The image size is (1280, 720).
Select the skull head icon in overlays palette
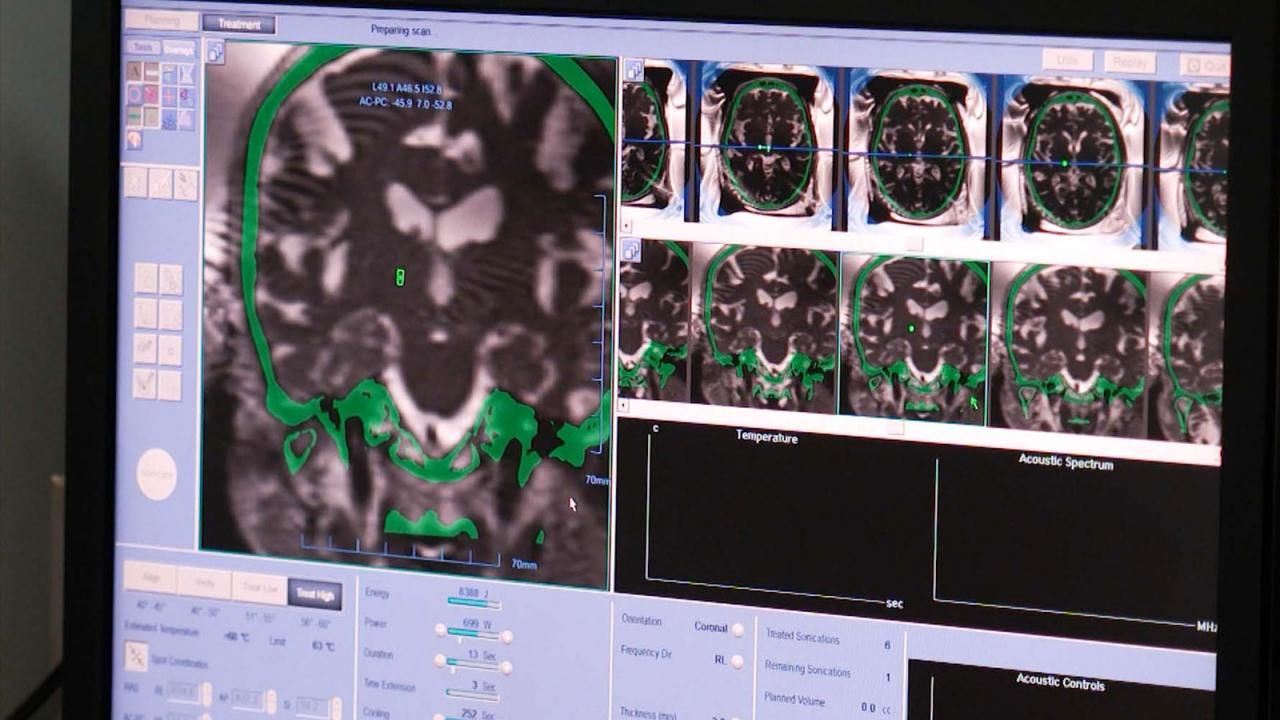134,140
